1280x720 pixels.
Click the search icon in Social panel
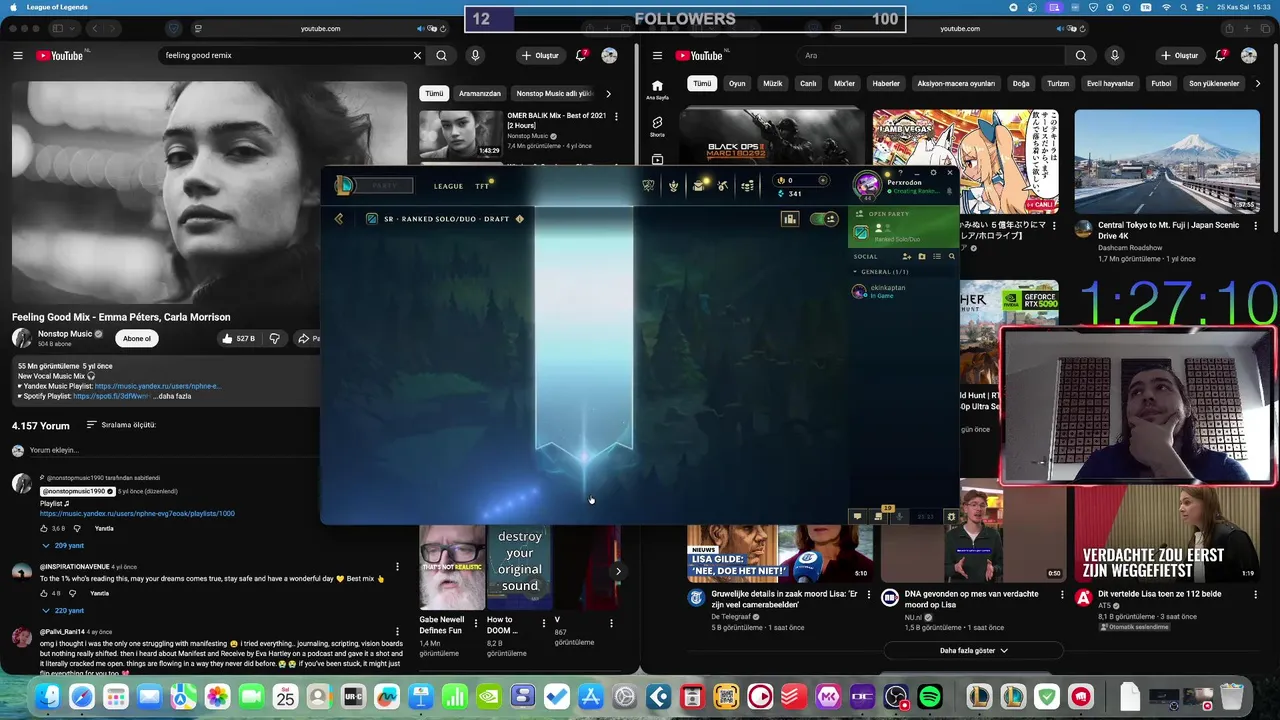pos(951,257)
